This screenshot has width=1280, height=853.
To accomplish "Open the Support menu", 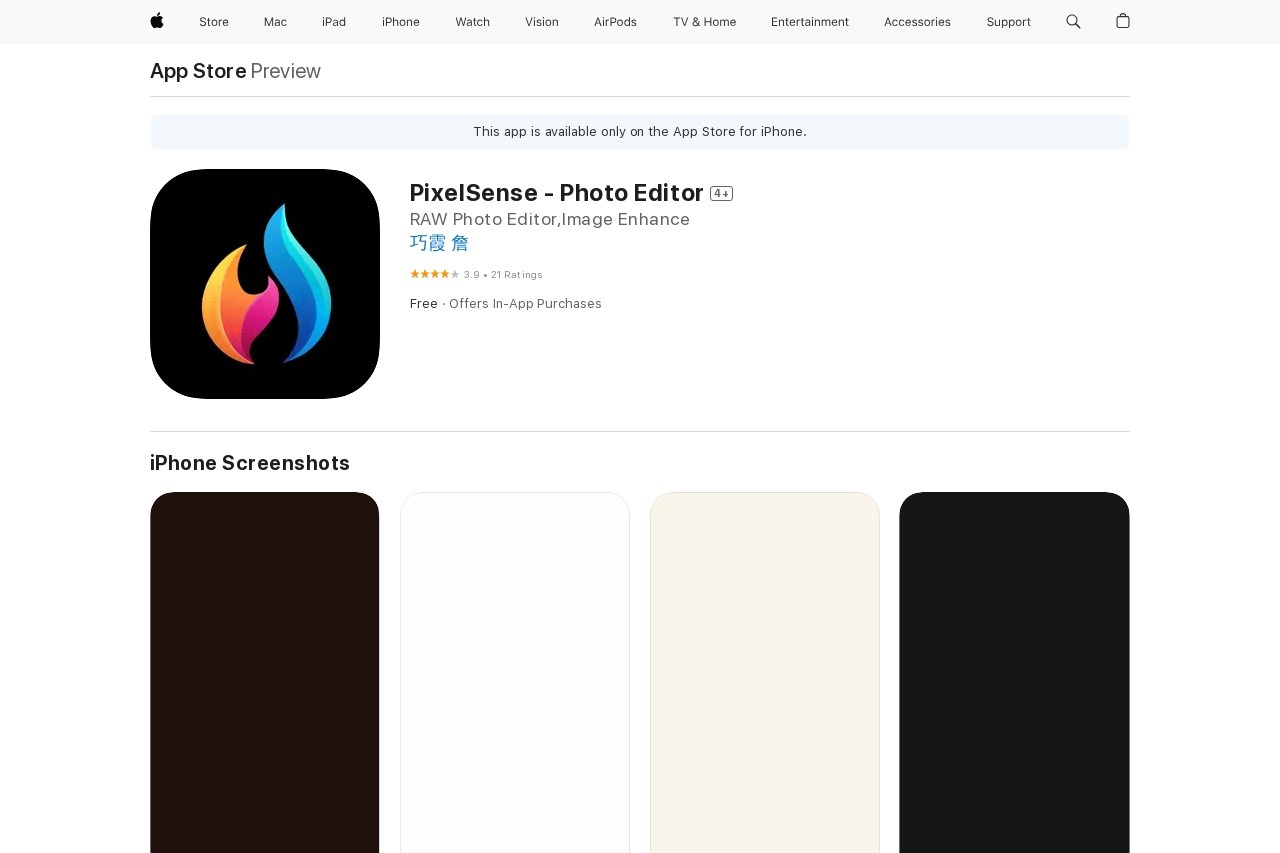I will [1008, 22].
